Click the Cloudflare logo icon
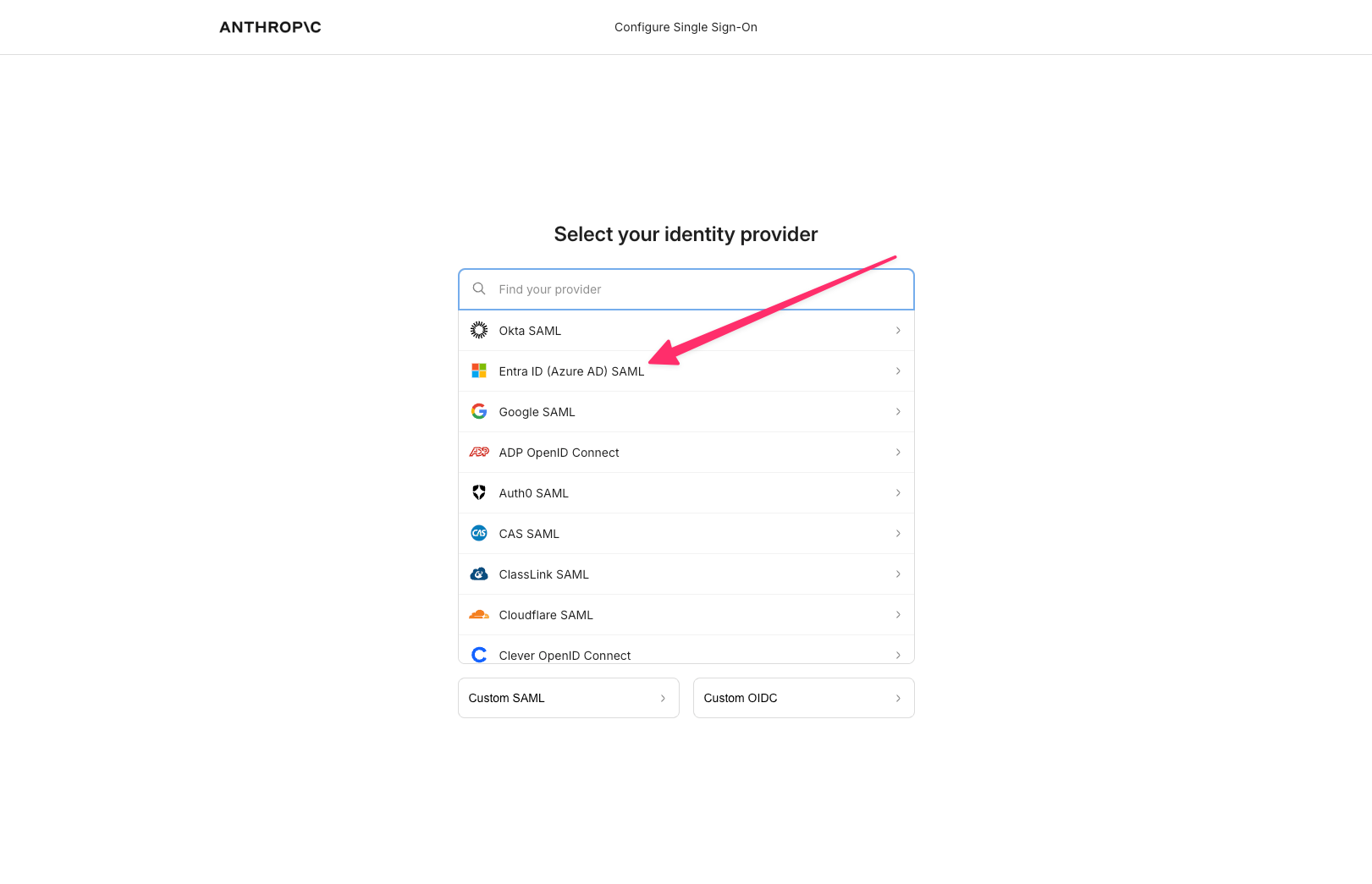Viewport: 1372px width, 884px height. 479,614
